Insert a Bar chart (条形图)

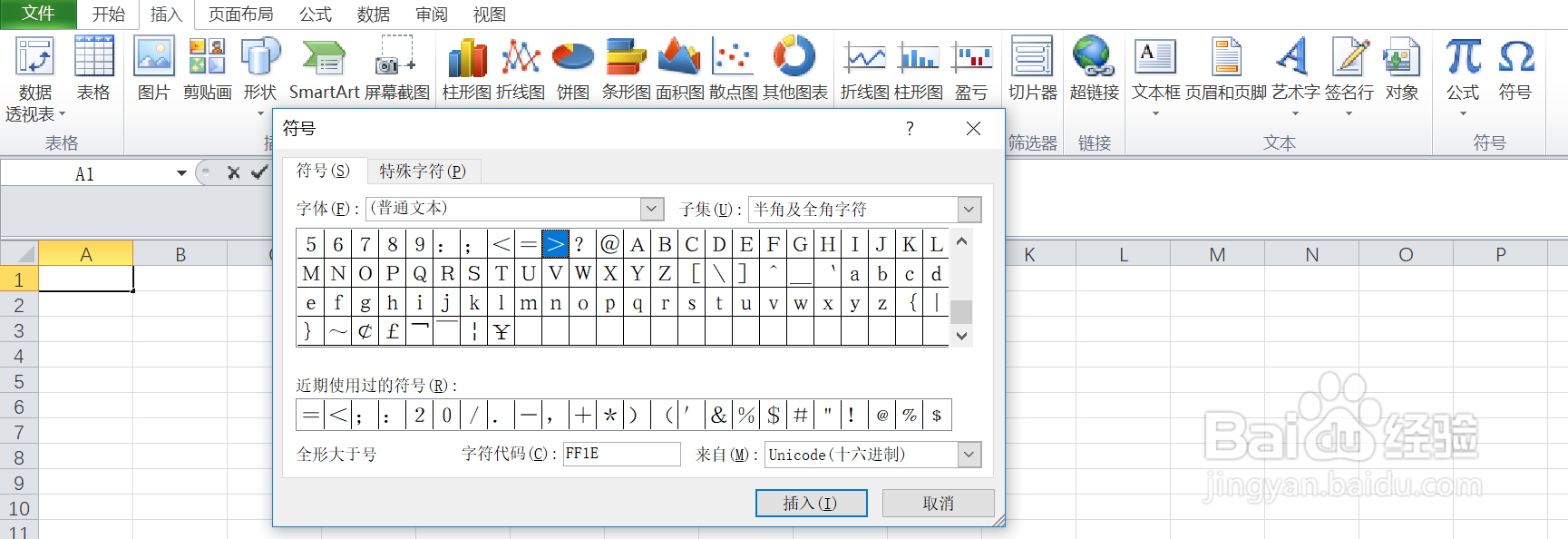pyautogui.click(x=627, y=68)
